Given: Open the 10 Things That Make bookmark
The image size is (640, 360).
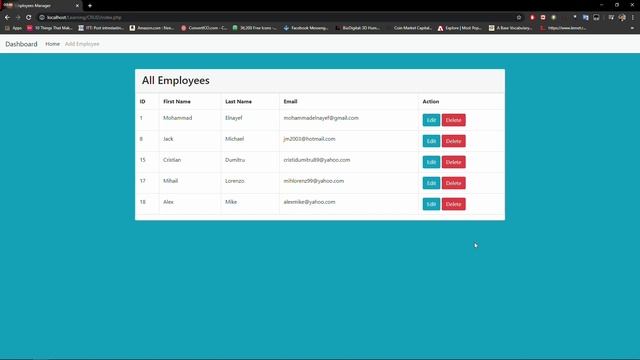Looking at the screenshot, I should tap(49, 28).
